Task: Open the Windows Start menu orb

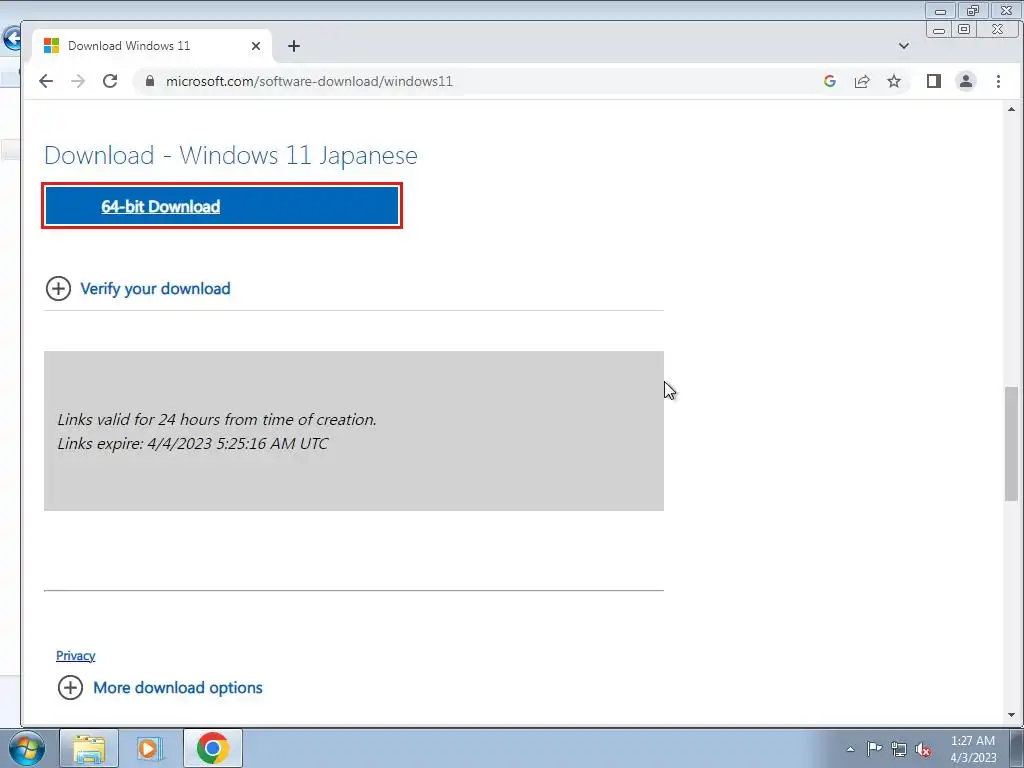Action: point(27,748)
